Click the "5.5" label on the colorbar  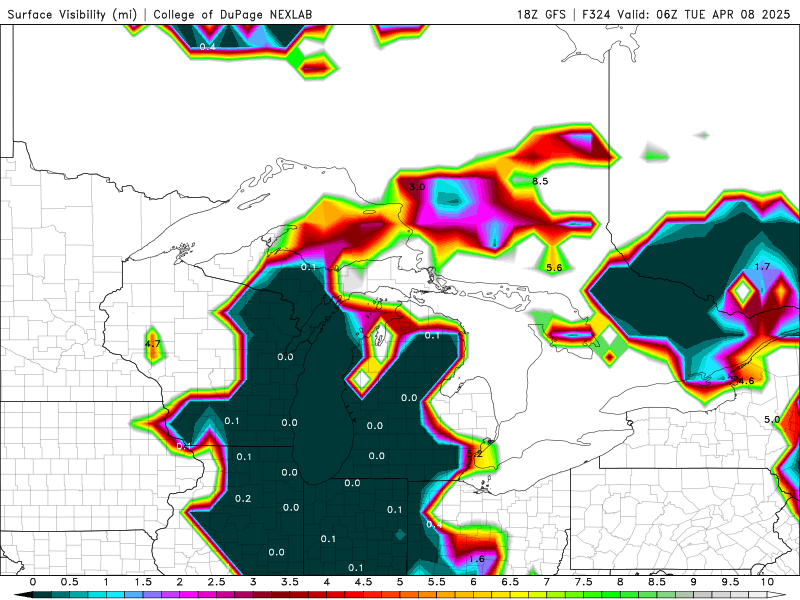point(437,582)
